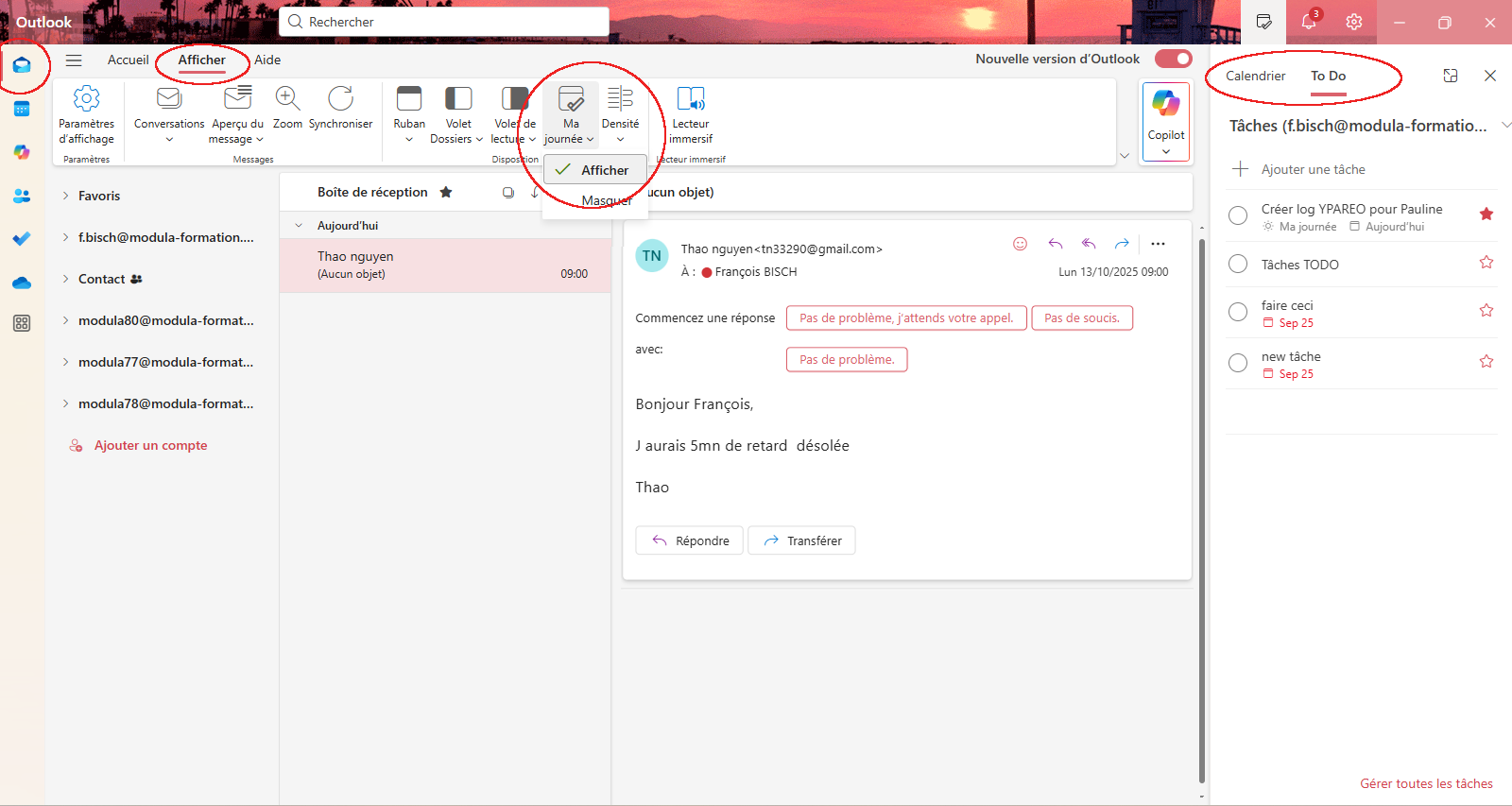Switch to the Calendrier tab in side panel
The height and width of the screenshot is (806, 1512).
1255,76
